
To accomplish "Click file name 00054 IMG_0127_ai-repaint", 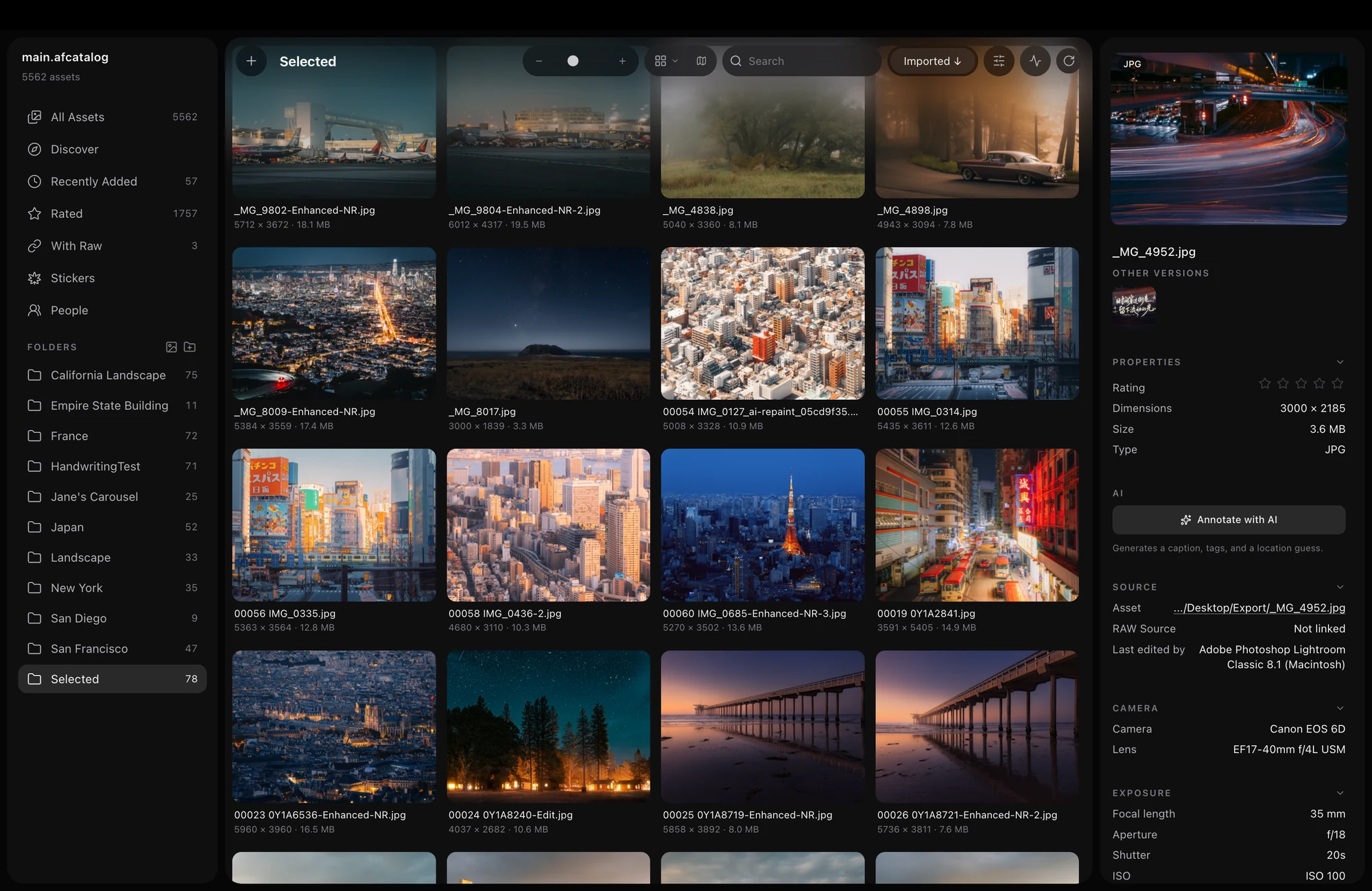I will pyautogui.click(x=760, y=412).
